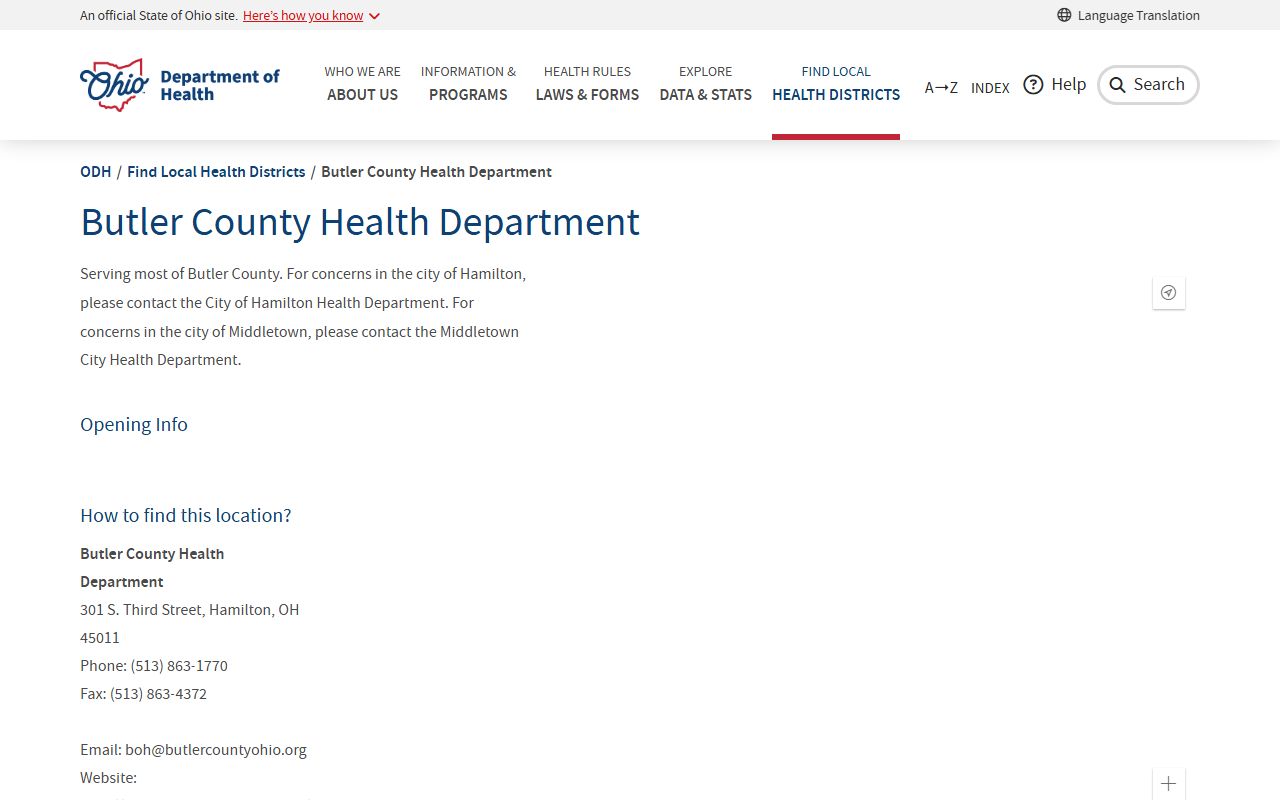This screenshot has height=800, width=1280.
Task: Click the Opening Info heading
Action: coord(134,424)
